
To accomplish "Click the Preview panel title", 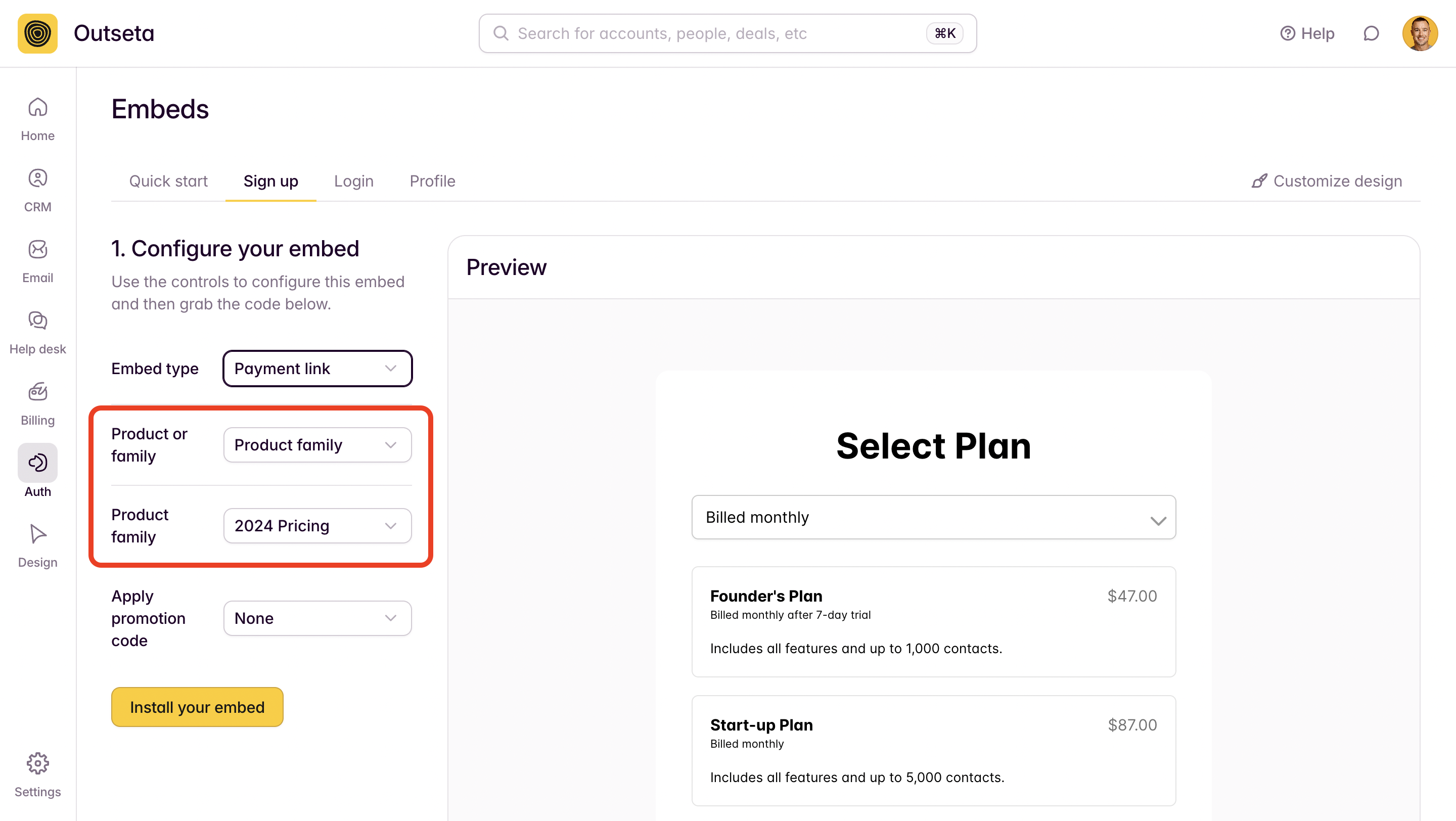I will (x=507, y=267).
